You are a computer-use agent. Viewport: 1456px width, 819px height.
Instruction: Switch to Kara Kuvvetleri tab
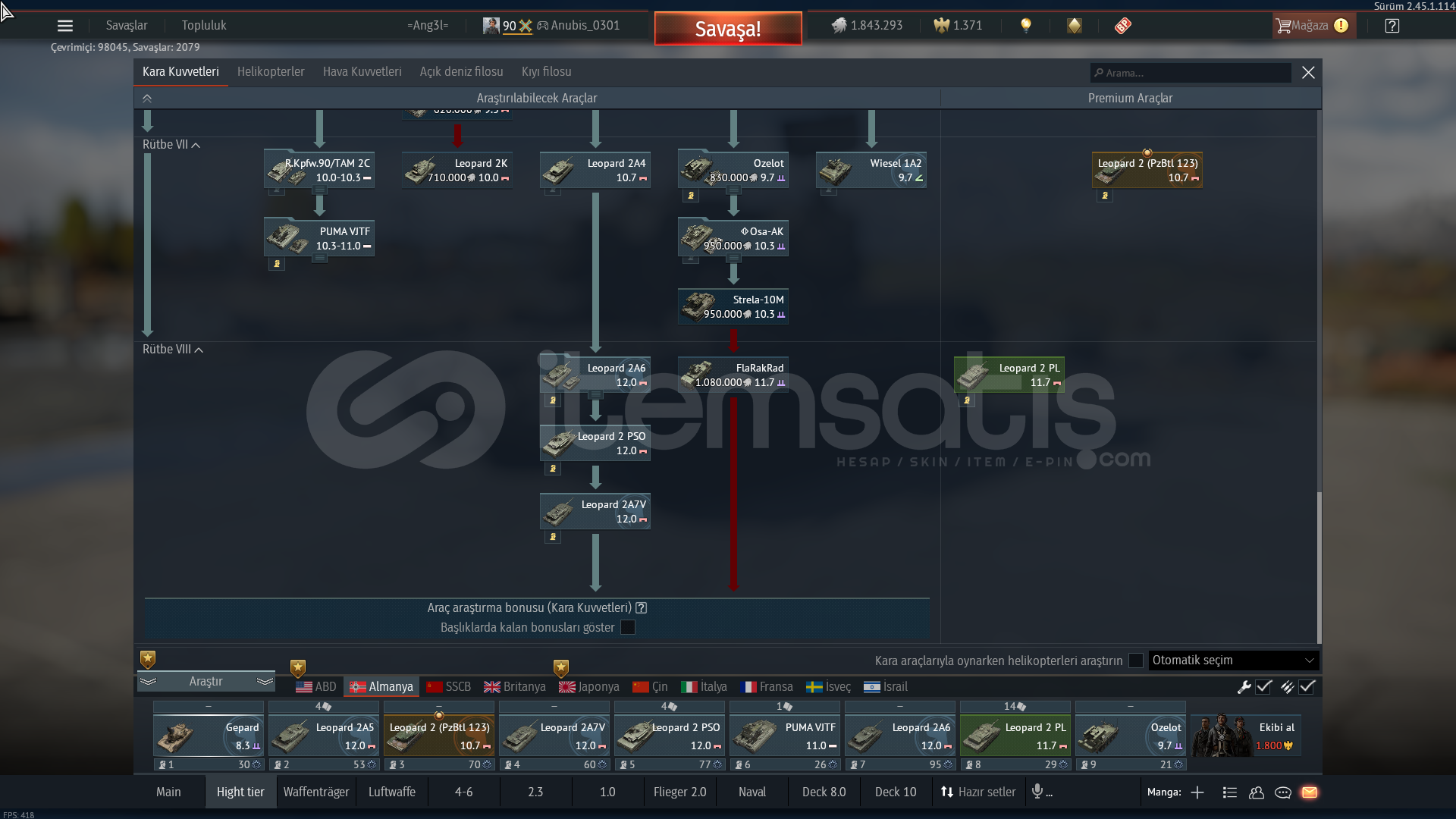(x=180, y=72)
